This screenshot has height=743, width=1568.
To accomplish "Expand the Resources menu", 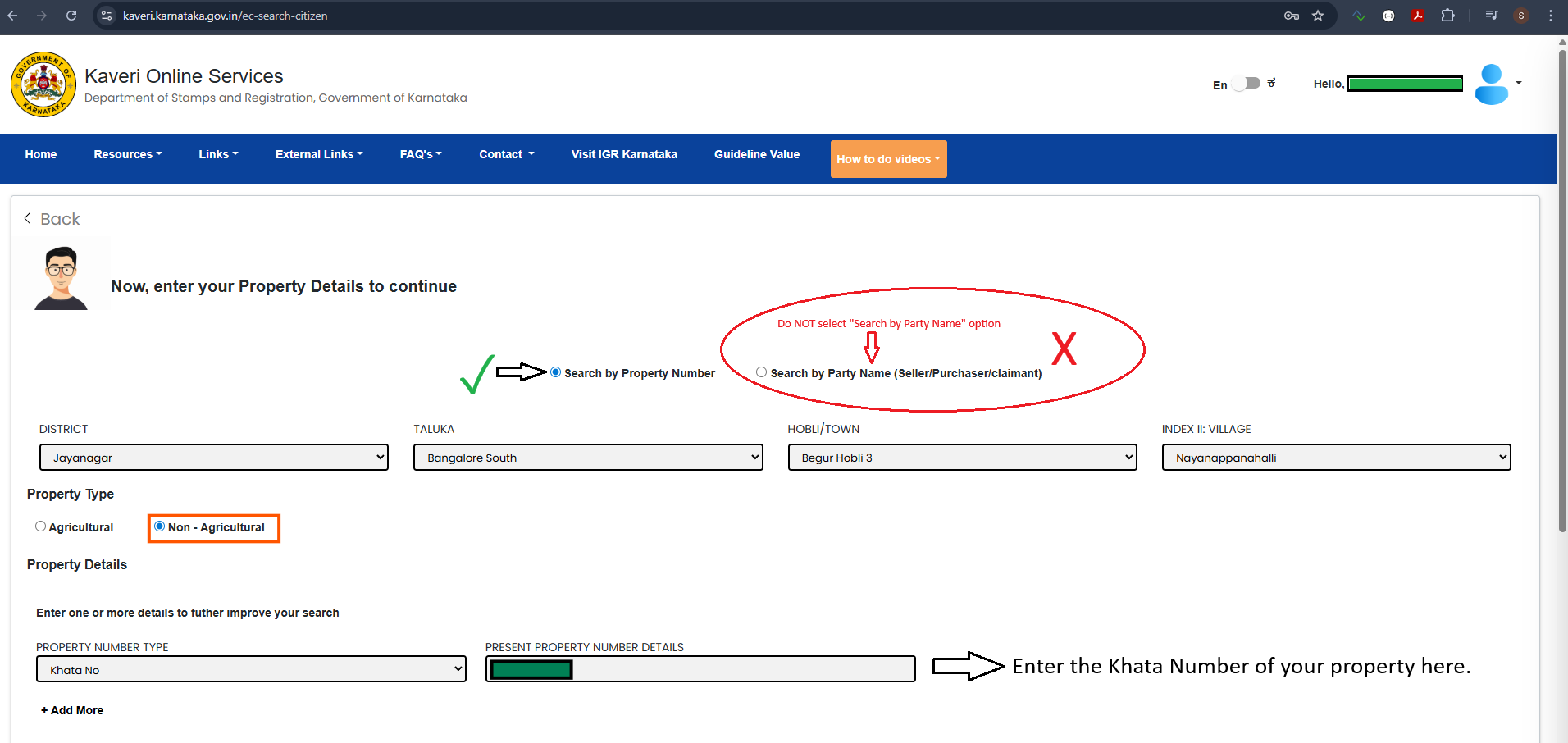I will 127,154.
